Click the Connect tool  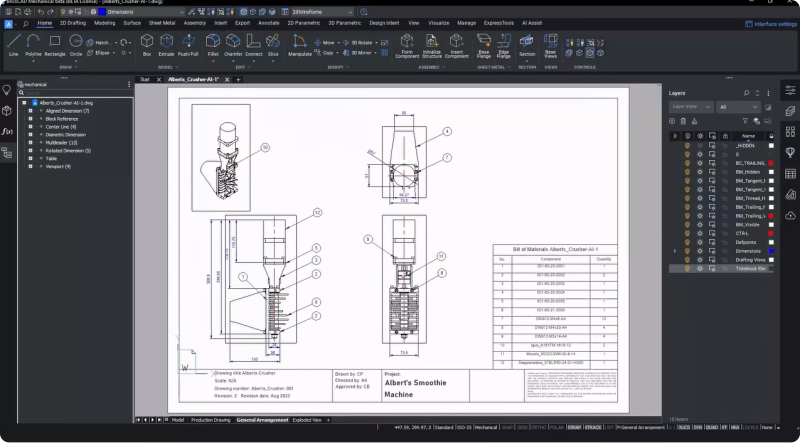coord(254,44)
